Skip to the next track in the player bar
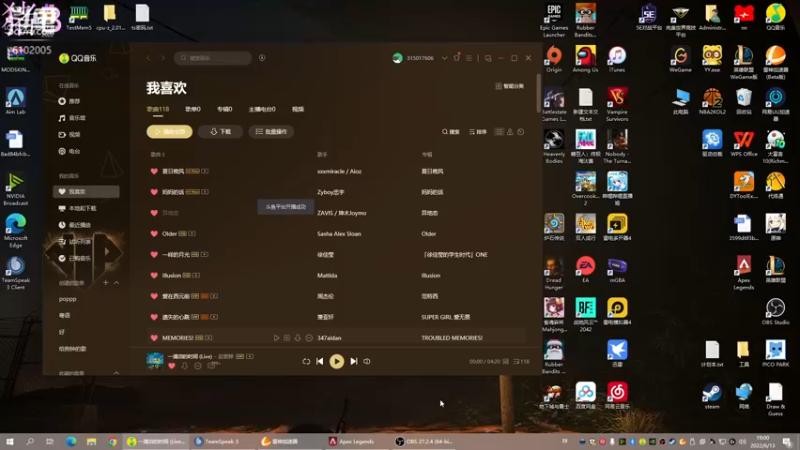 coord(354,361)
